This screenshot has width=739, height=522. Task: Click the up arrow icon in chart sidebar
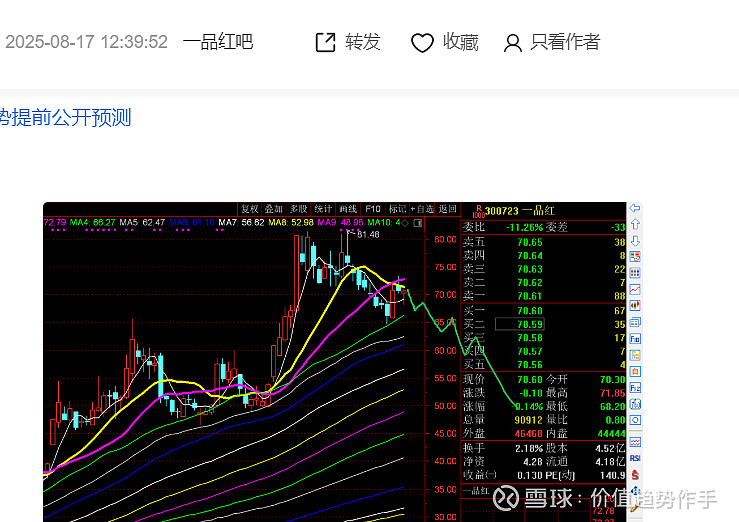click(635, 225)
